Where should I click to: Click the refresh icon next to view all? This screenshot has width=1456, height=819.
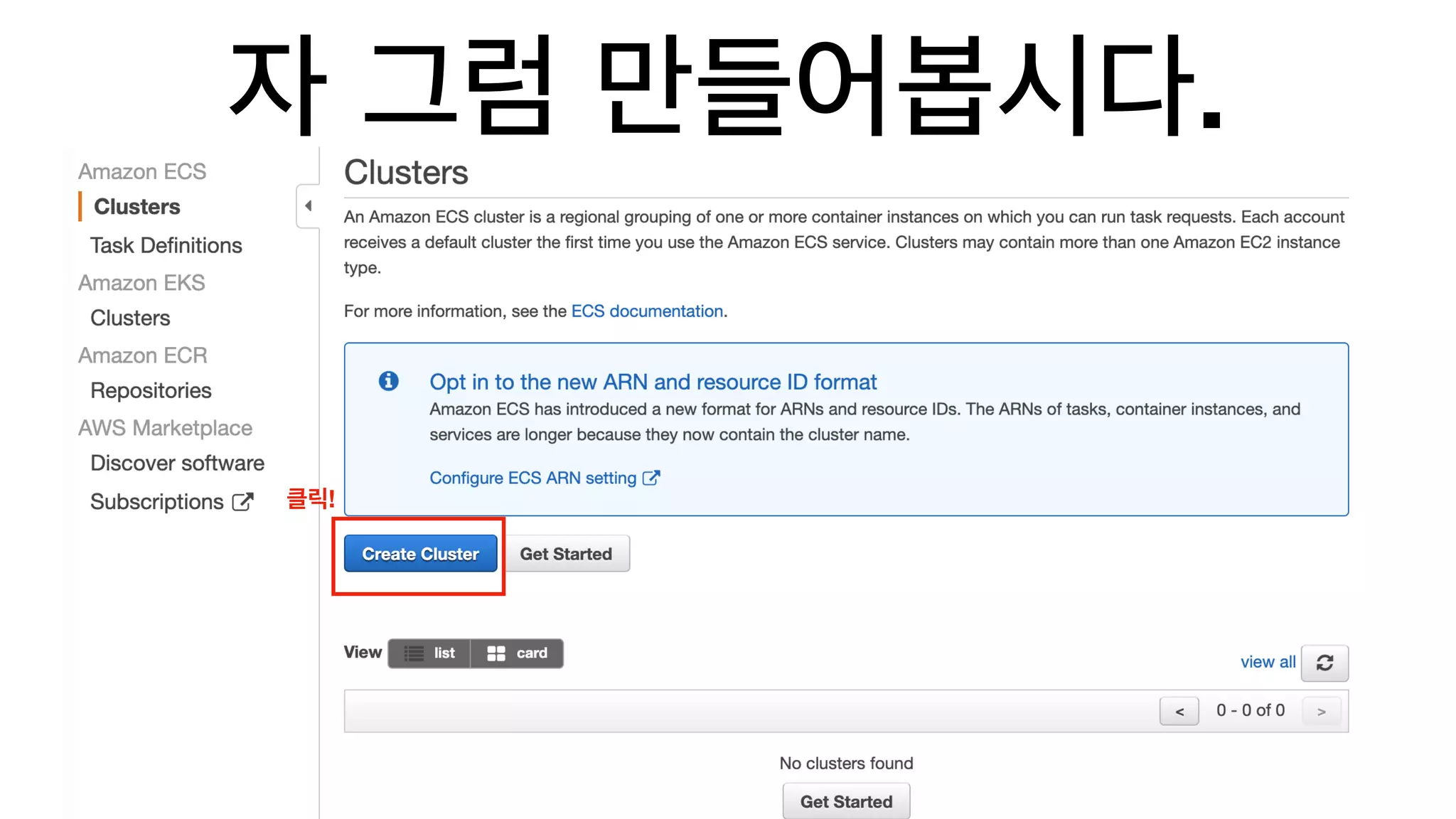(x=1324, y=663)
